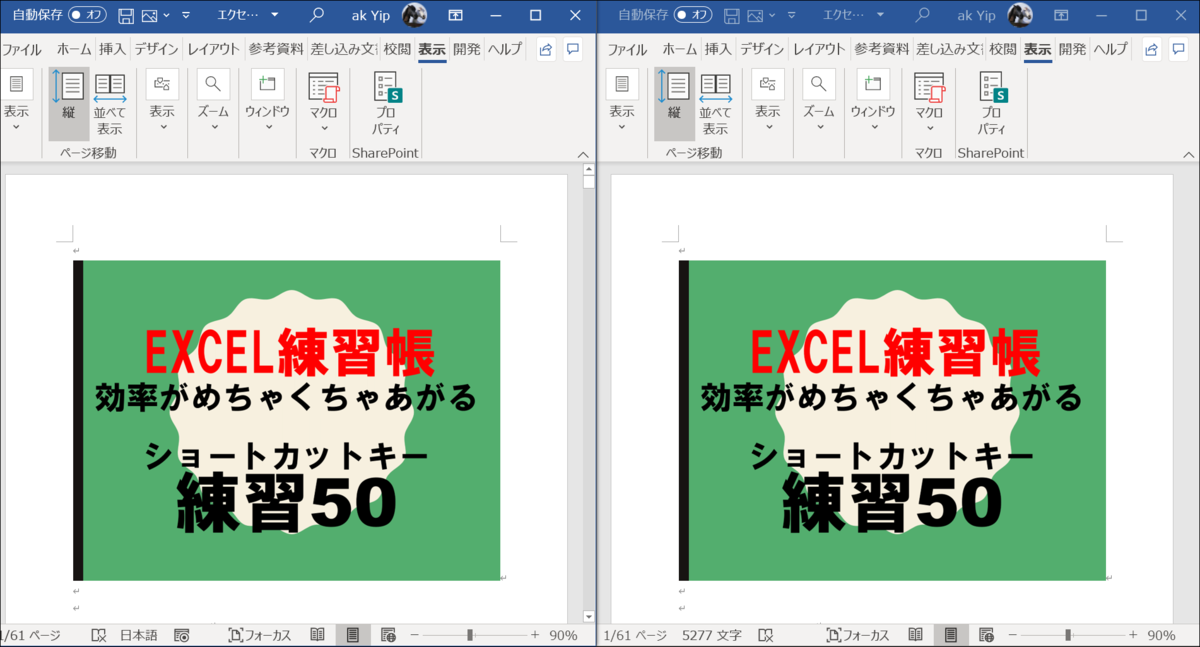The image size is (1200, 647).
Task: Switch to Read Mode view in the right window
Action: [x=915, y=635]
